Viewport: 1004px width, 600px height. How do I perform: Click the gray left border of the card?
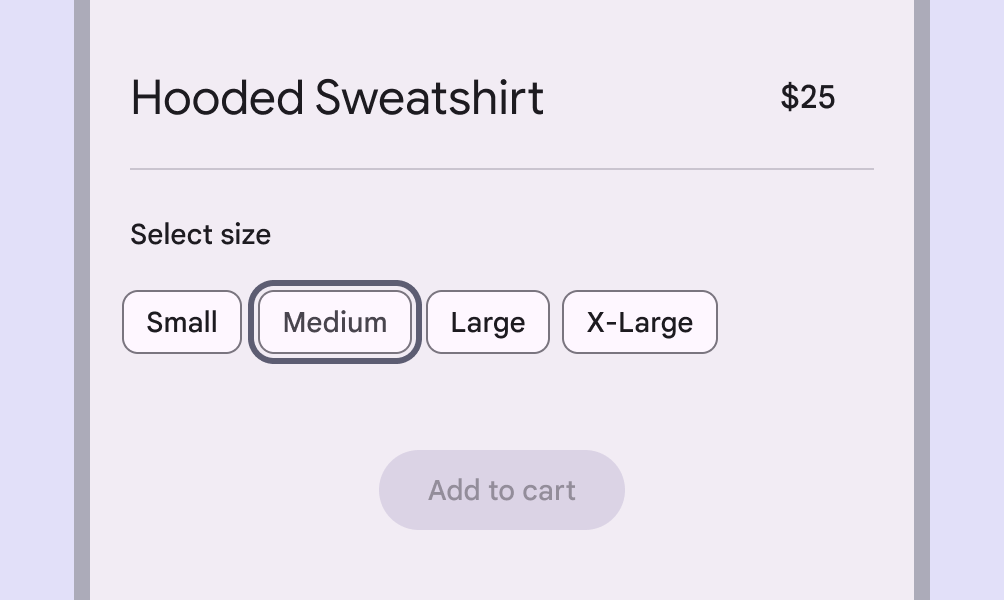pos(82,300)
